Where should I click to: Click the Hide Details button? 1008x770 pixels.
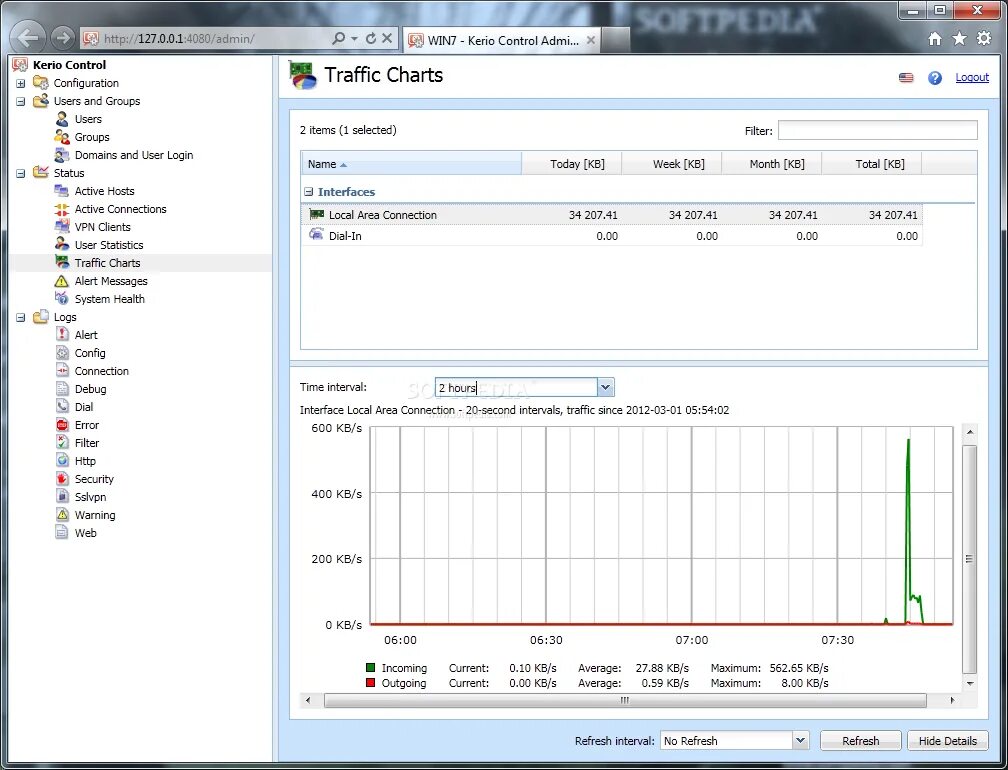[x=948, y=740]
